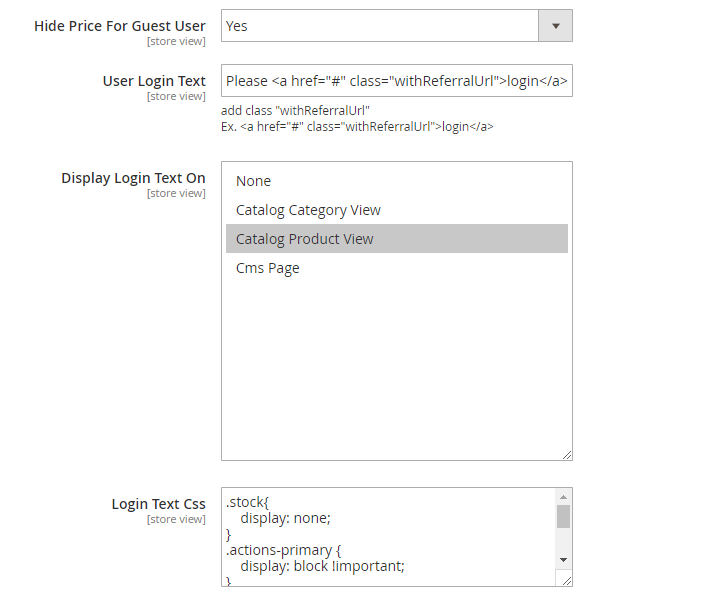Viewport: 704px width, 613px height.
Task: Click the Hide Price select showing Yes
Action: [x=380, y=26]
